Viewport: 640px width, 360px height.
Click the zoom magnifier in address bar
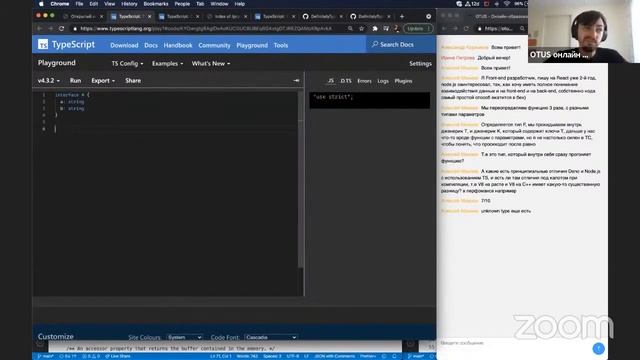click(350, 29)
